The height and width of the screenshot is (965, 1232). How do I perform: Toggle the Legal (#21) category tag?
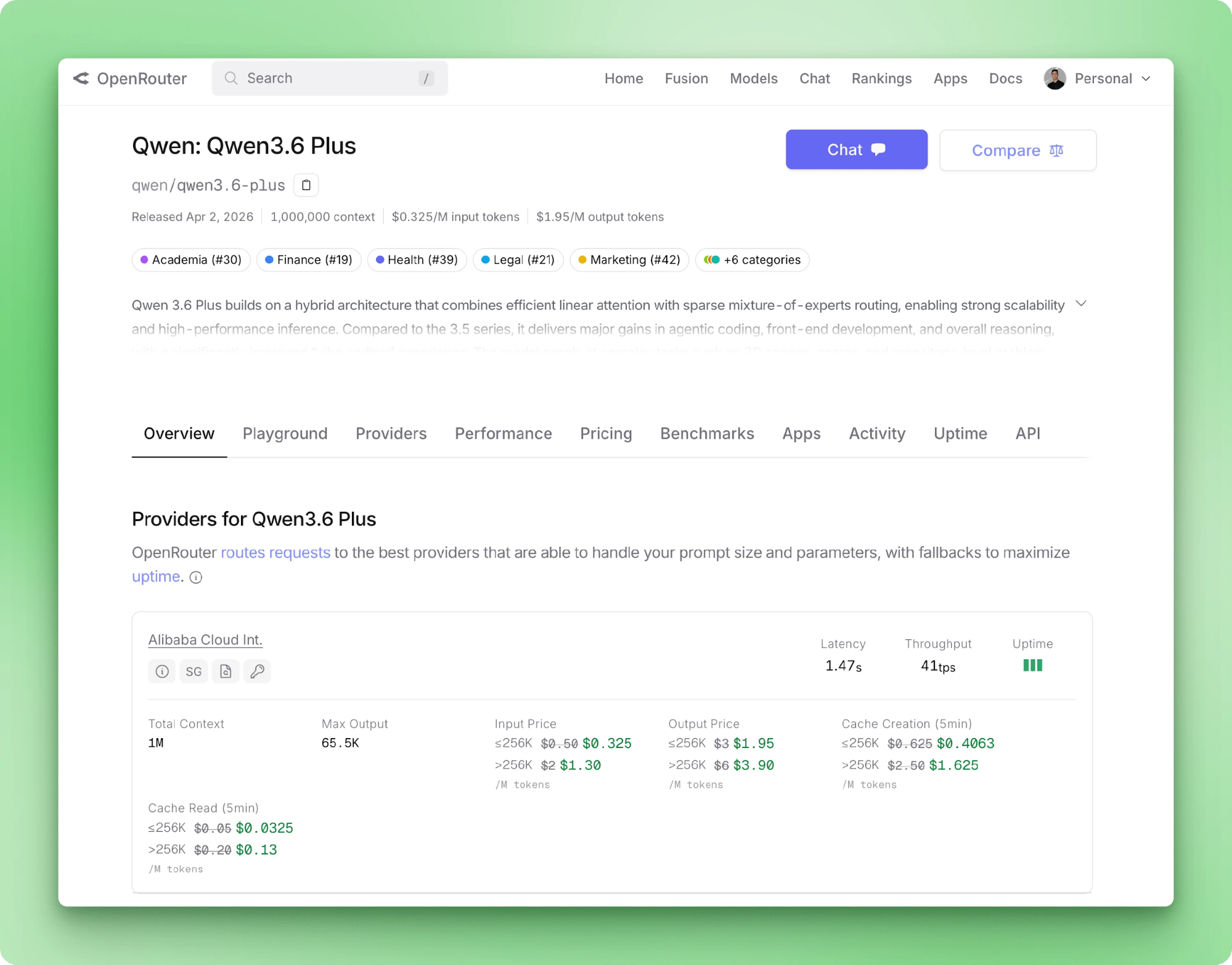click(x=518, y=260)
